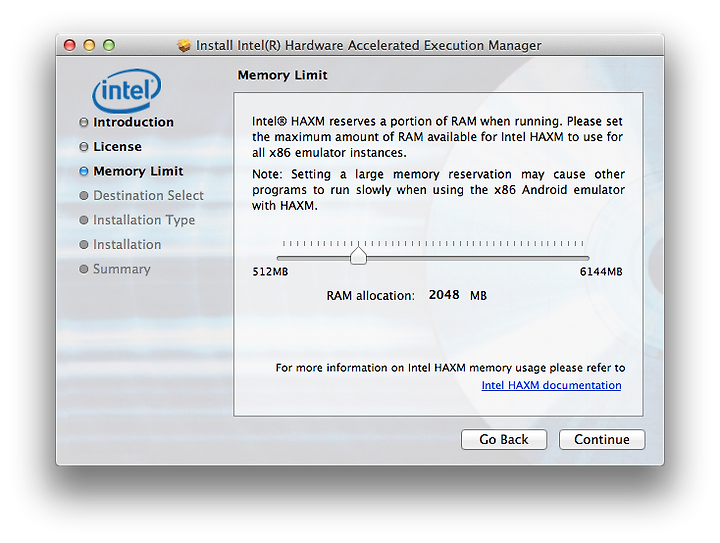This screenshot has width=720, height=543.
Task: Click the Installation Type bullet icon
Action: click(84, 220)
